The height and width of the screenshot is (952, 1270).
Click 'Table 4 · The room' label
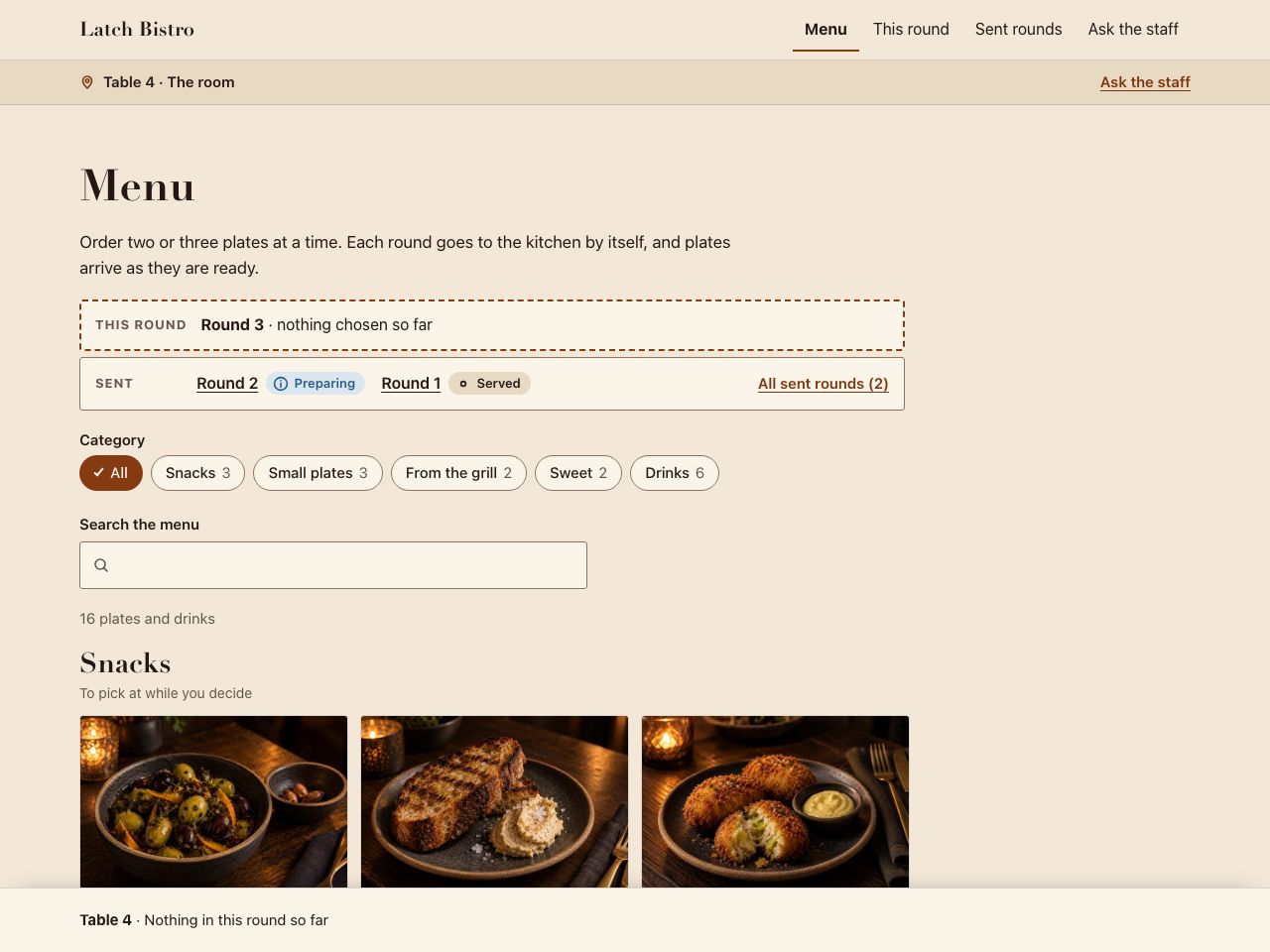(169, 82)
